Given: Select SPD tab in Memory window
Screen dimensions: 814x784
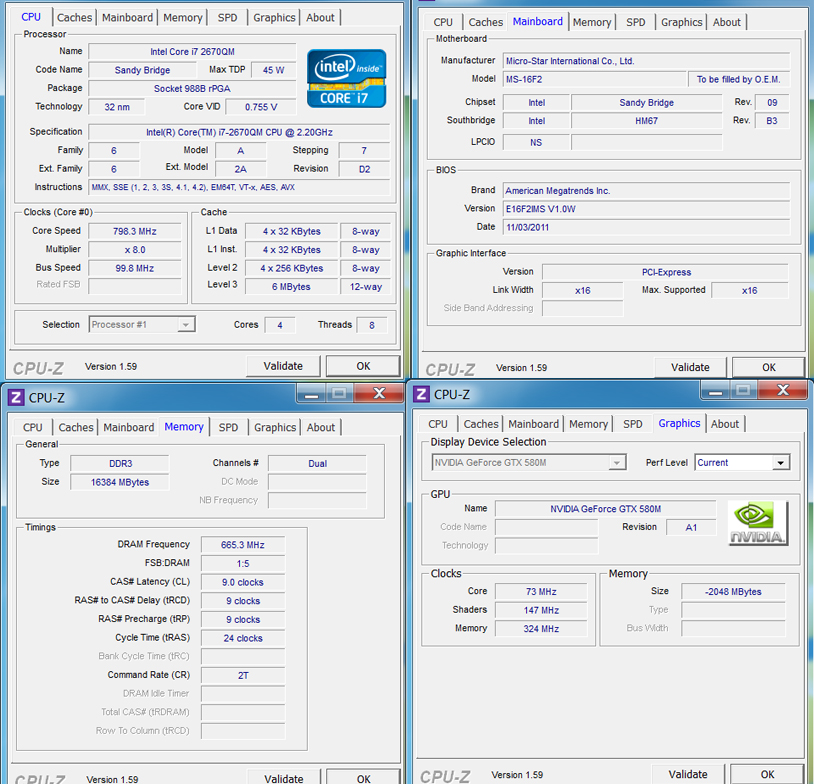Looking at the screenshot, I should point(228,427).
